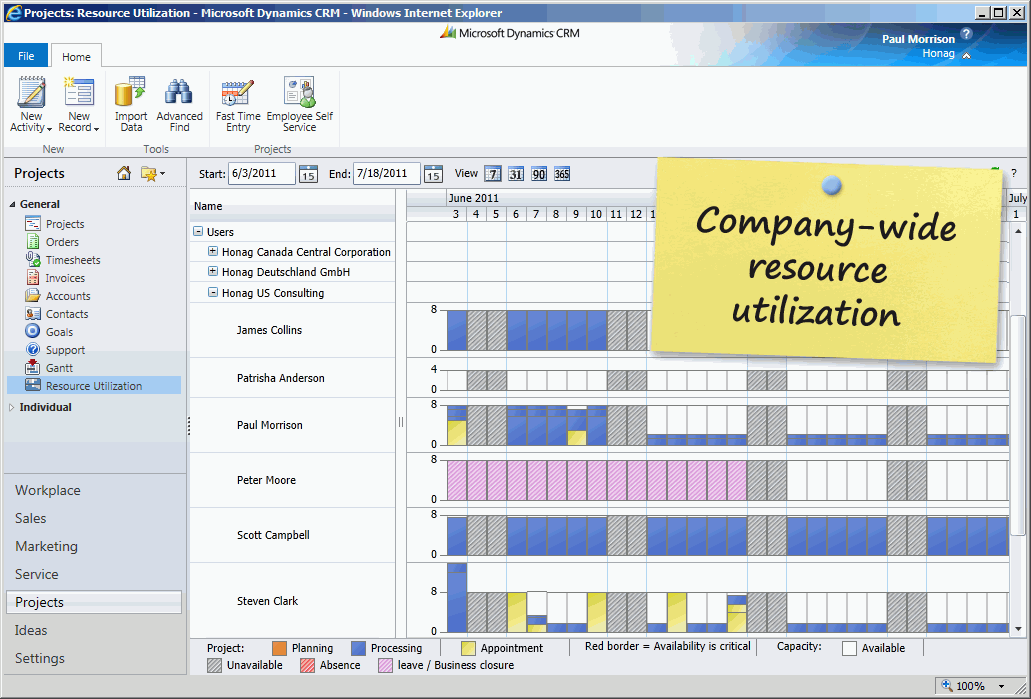Open the Projects navigation area
Screen dimensions: 1031x699
pyautogui.click(x=93, y=602)
